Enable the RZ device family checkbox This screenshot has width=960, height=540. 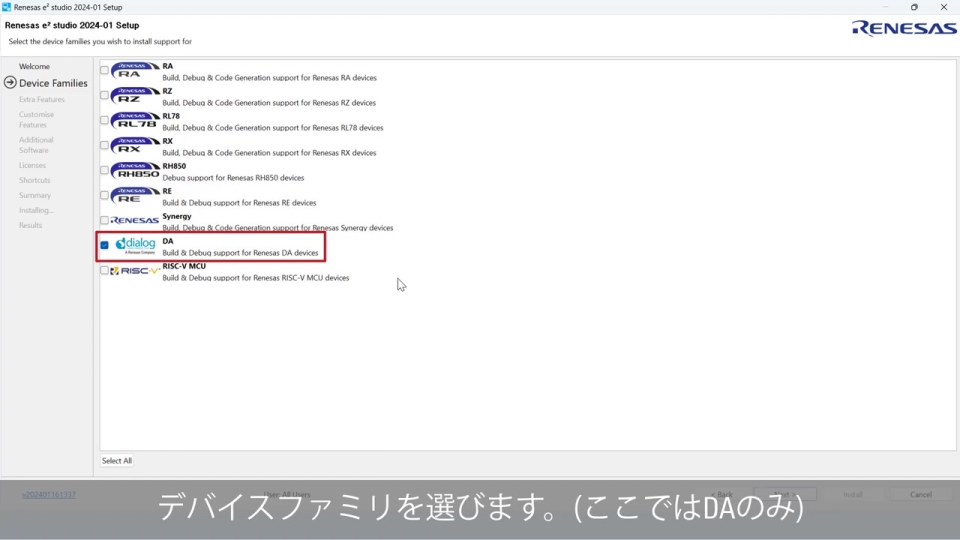(x=104, y=96)
